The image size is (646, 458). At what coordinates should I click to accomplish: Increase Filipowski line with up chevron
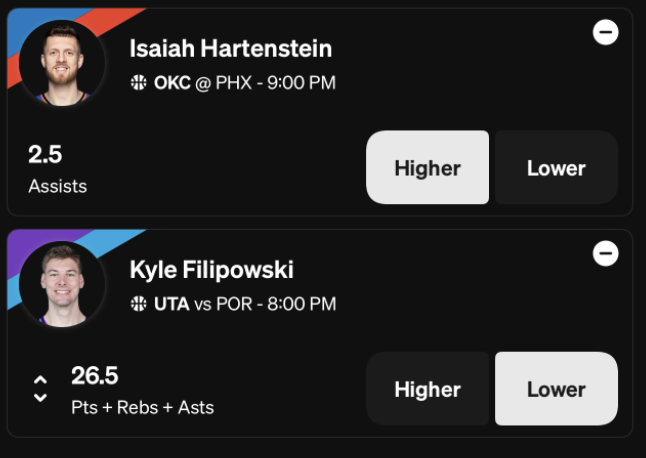point(40,379)
